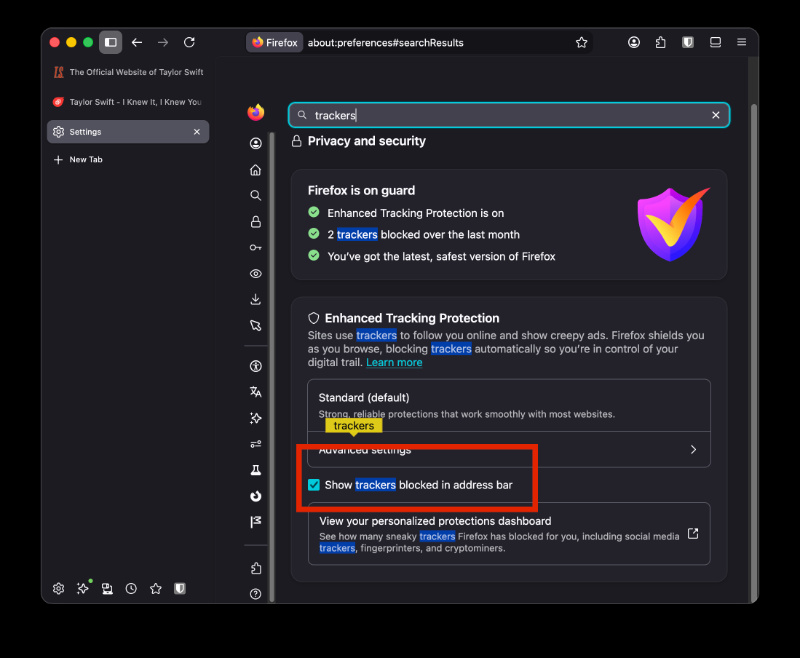Reload the current page
The height and width of the screenshot is (658, 800).
pyautogui.click(x=189, y=42)
